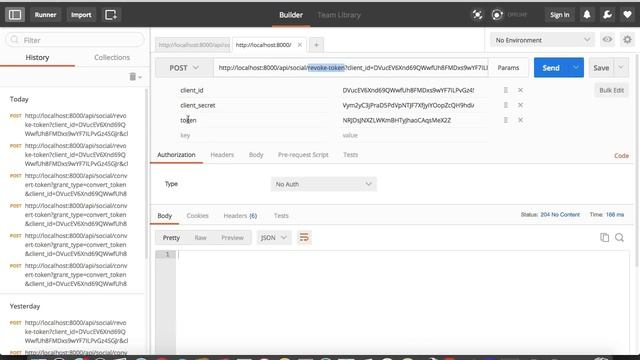Select the Collections sidebar tab
Viewport: 640px width, 360px height.
pyautogui.click(x=112, y=58)
